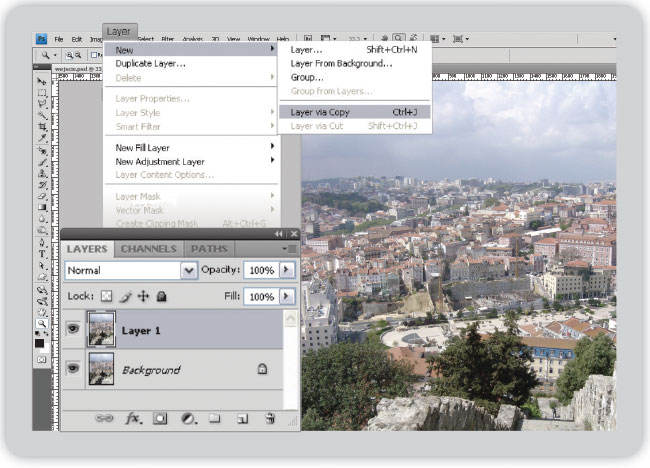
Task: Click the foreground color swatch in toolbox
Action: [x=39, y=343]
